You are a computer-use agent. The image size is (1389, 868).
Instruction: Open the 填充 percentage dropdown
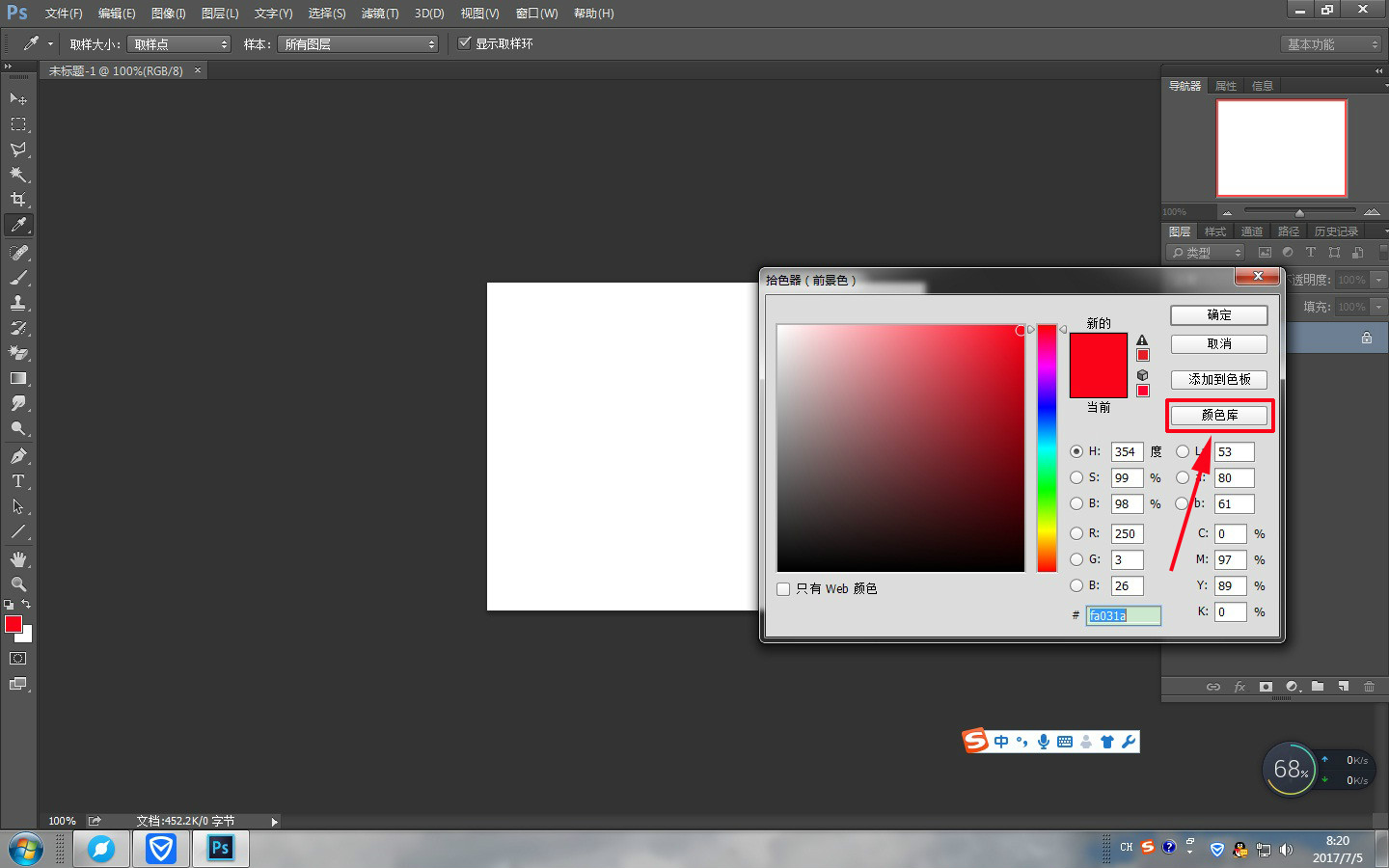coord(1378,307)
